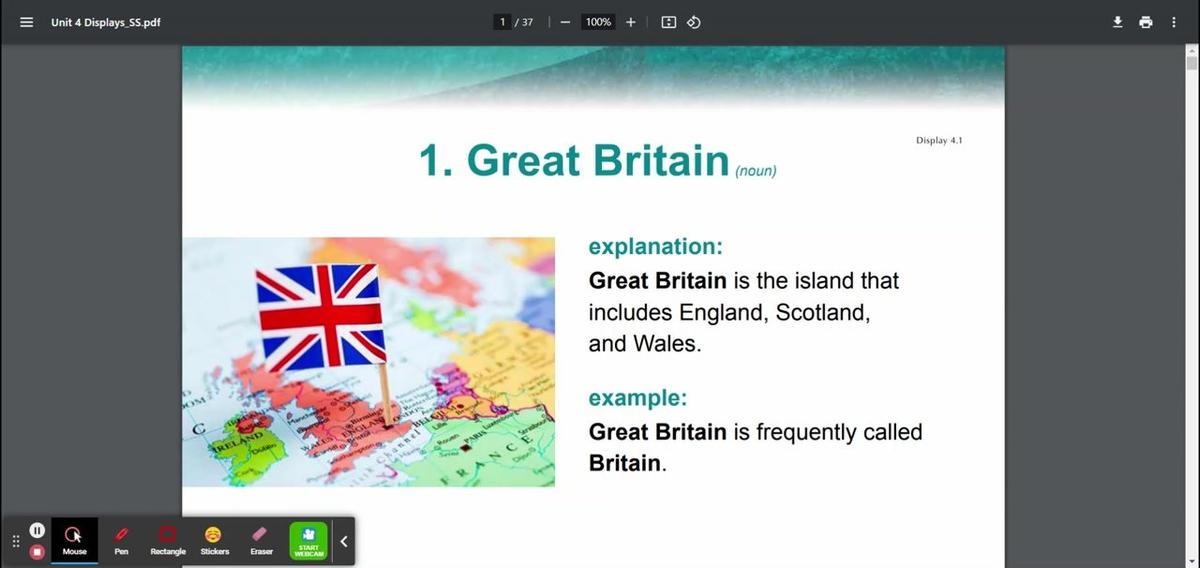The image size is (1200, 568).
Task: Click the example: heading
Action: point(638,398)
